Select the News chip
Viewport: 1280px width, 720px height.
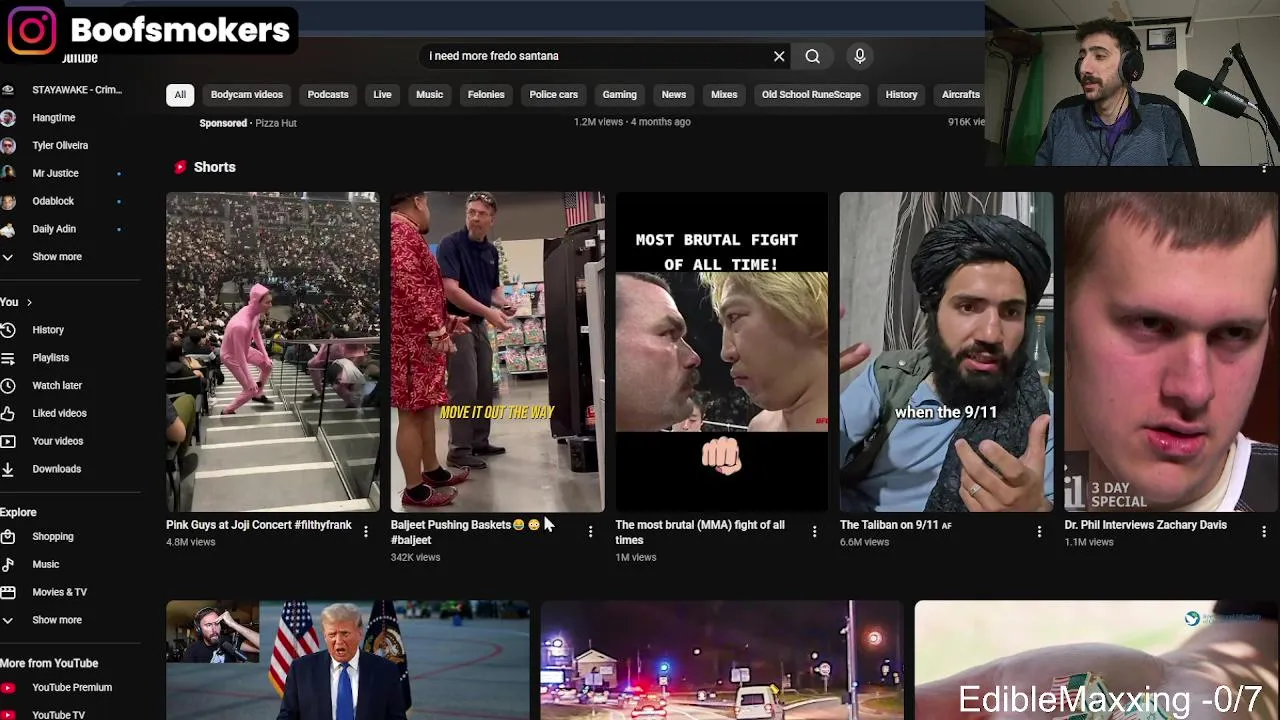click(x=674, y=94)
